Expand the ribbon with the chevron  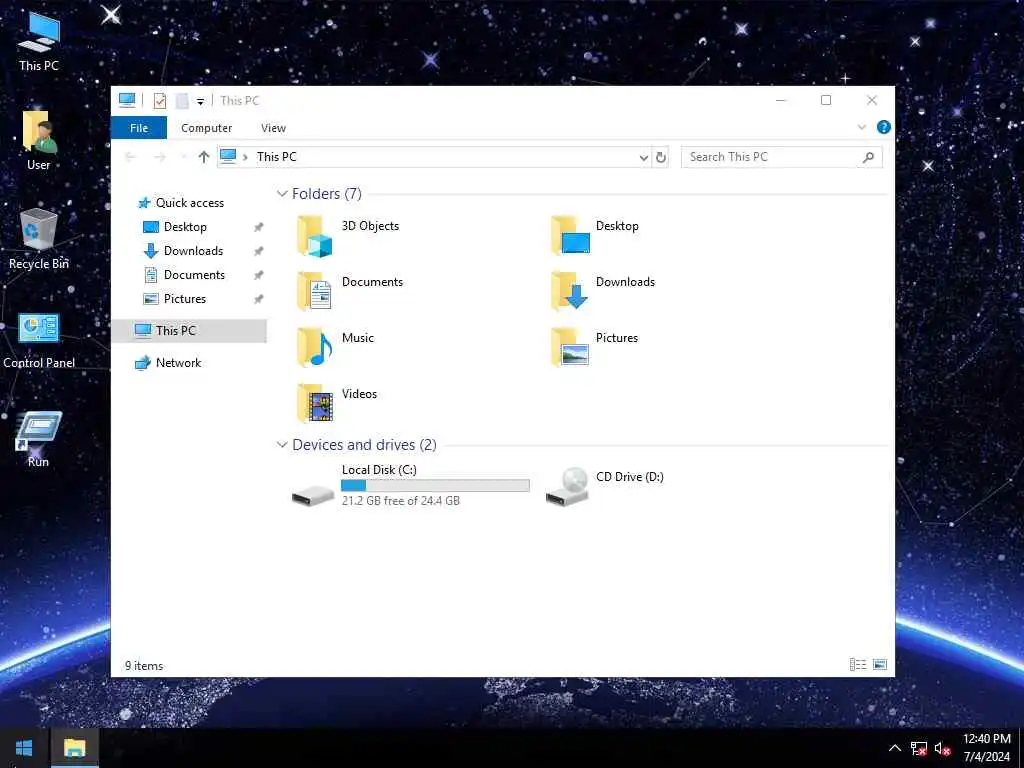[x=861, y=127]
